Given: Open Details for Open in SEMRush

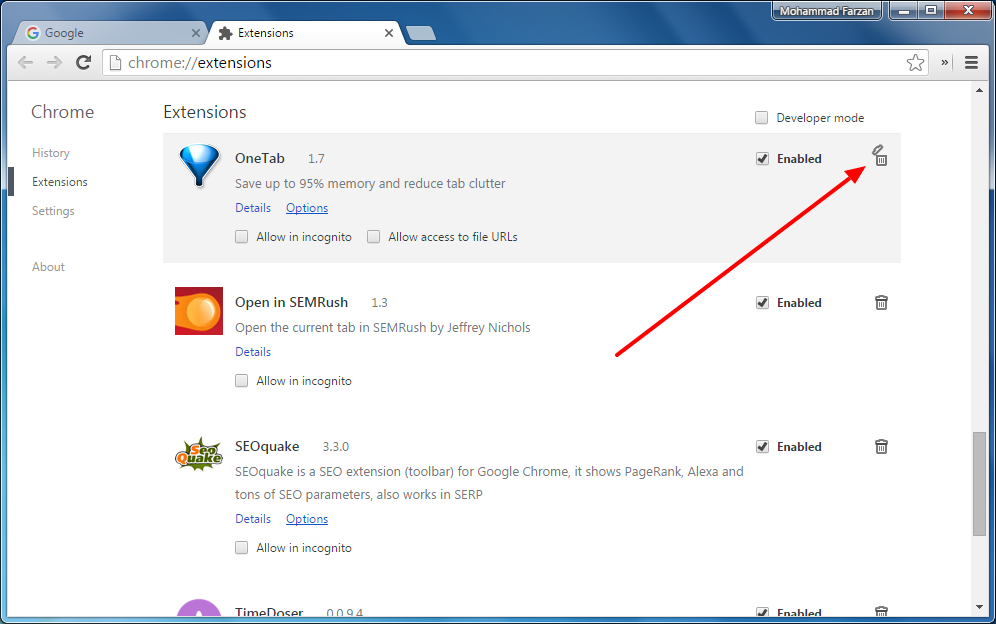Looking at the screenshot, I should [253, 351].
